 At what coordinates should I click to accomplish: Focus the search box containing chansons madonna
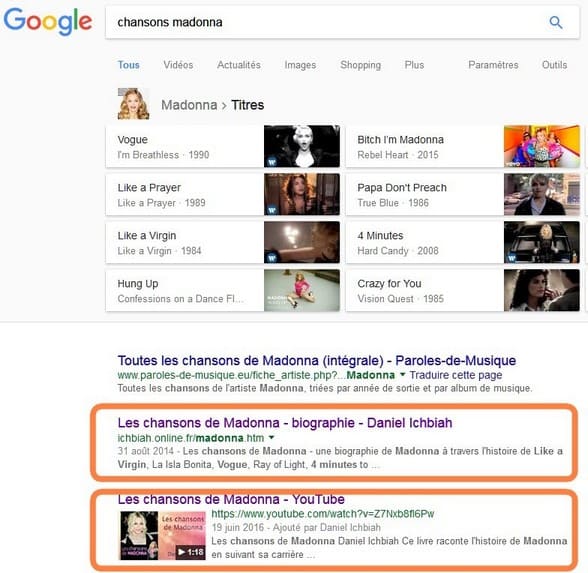342,22
